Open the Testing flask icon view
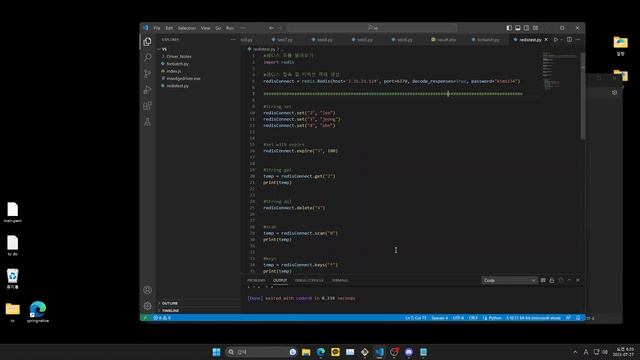The height and width of the screenshot is (360, 640). (x=147, y=122)
